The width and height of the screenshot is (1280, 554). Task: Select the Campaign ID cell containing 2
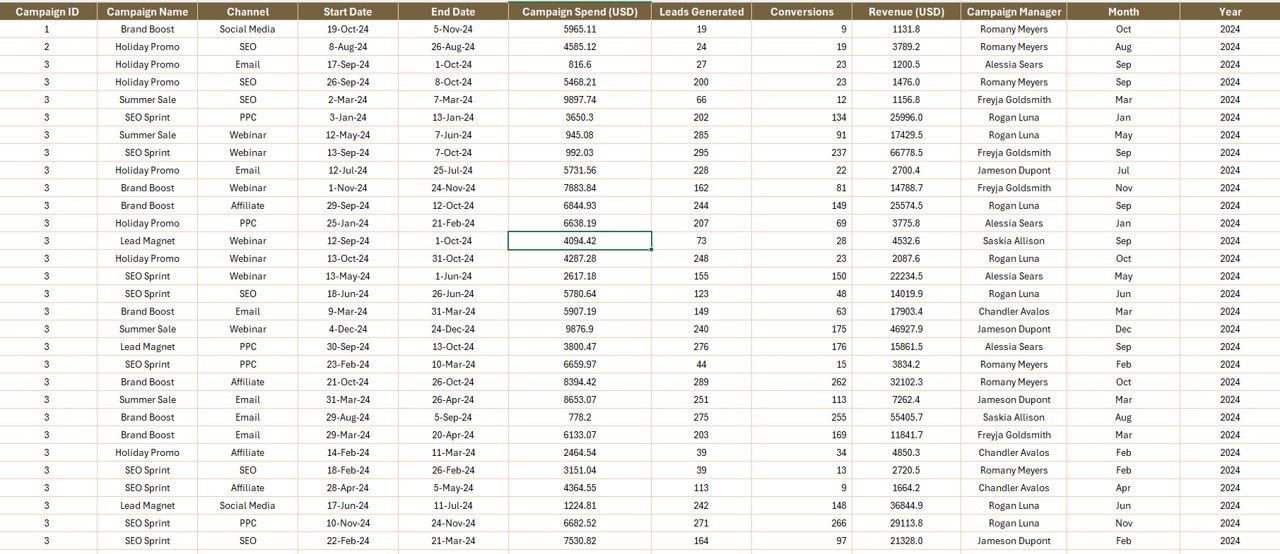pos(47,47)
